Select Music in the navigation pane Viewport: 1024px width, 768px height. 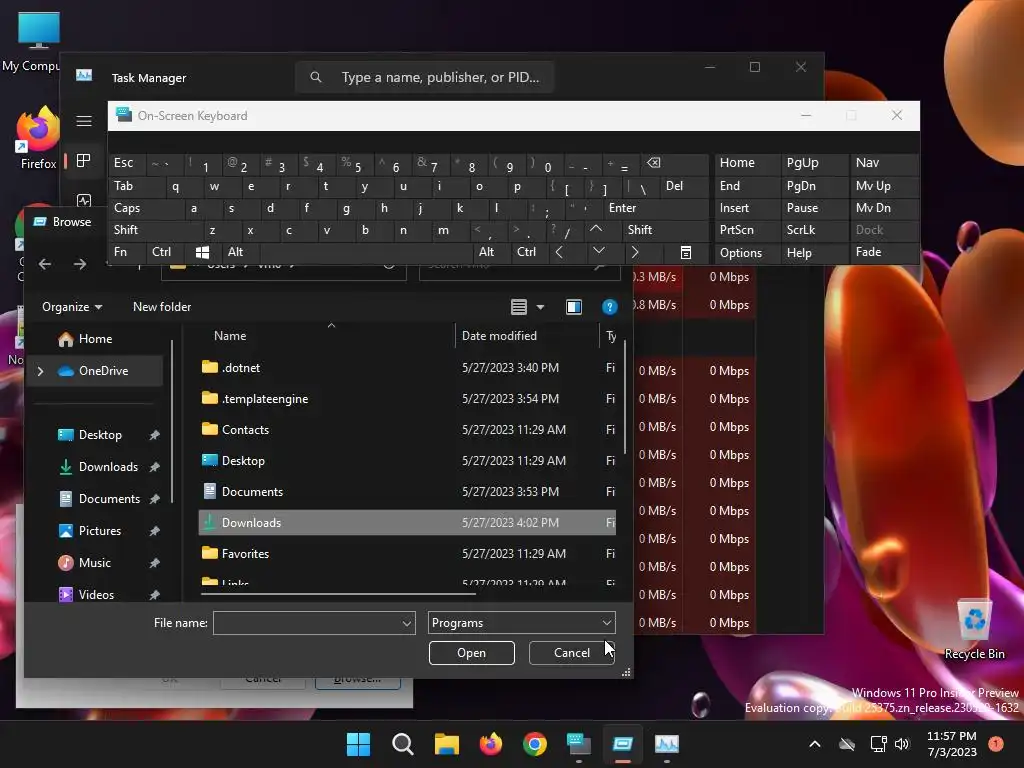point(95,563)
